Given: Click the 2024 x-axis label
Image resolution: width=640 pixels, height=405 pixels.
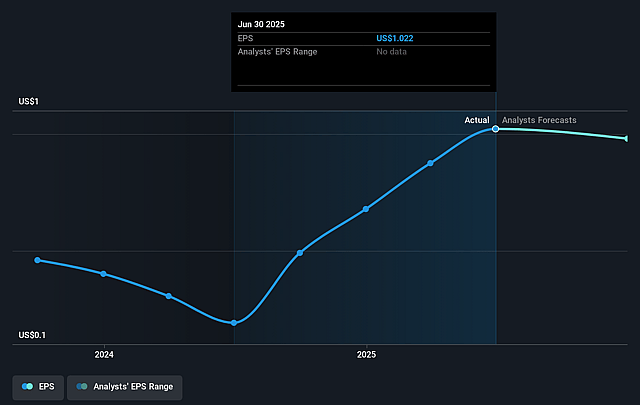Looking at the screenshot, I should pyautogui.click(x=104, y=354).
